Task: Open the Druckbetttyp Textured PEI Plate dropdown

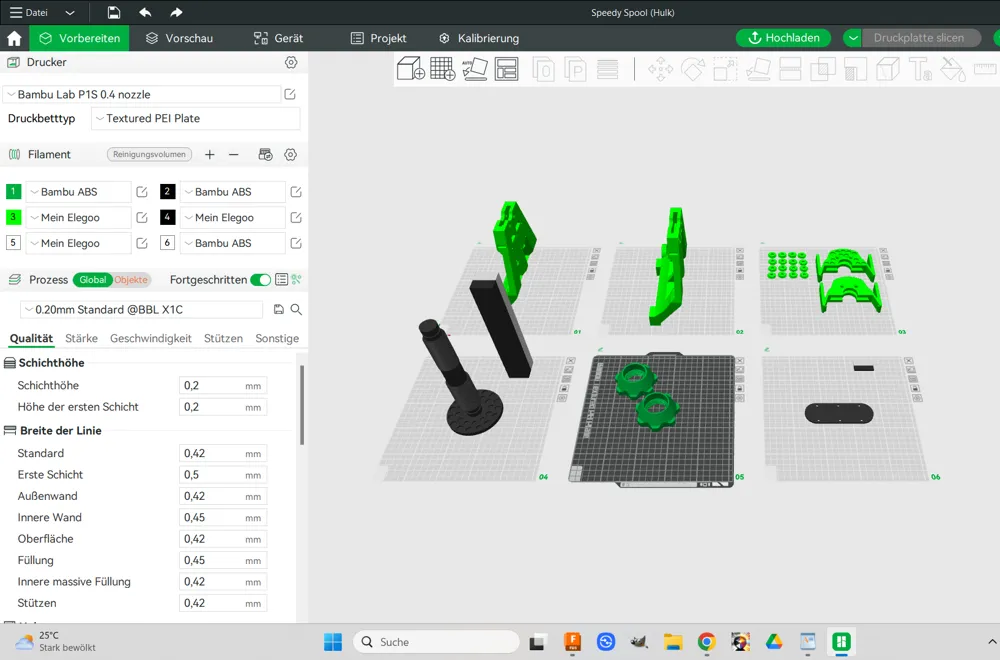Action: 195,119
